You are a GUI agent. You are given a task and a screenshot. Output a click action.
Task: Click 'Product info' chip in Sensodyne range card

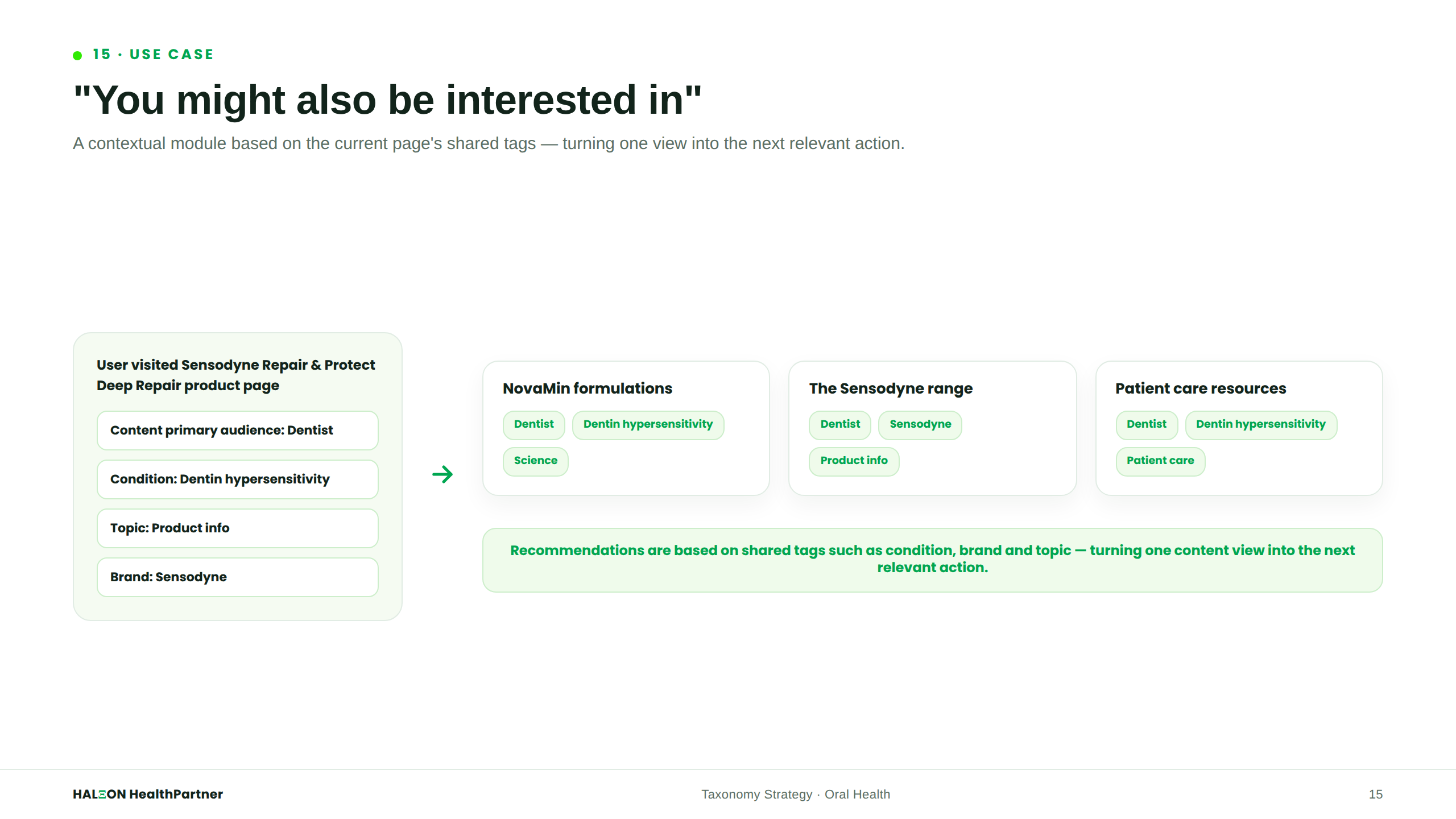tap(854, 461)
